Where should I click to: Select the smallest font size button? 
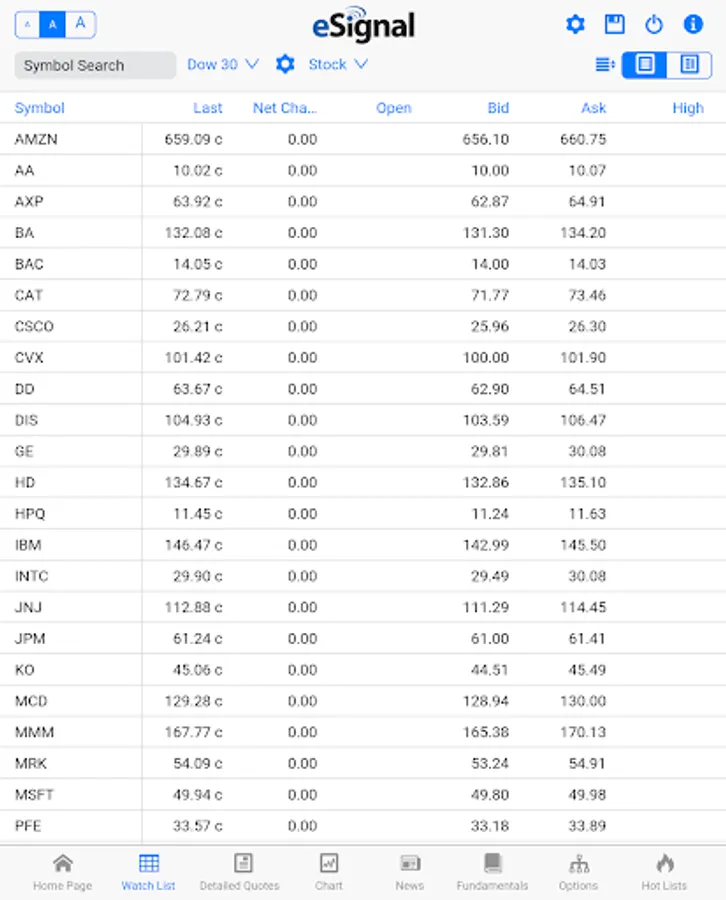[x=27, y=24]
